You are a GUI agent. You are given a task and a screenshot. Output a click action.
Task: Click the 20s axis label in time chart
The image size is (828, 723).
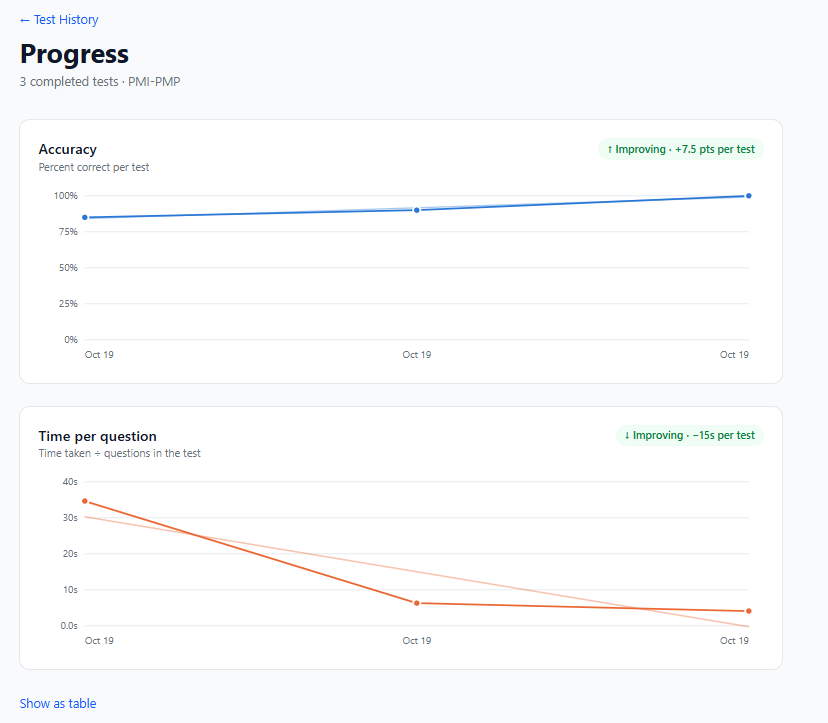[70, 553]
